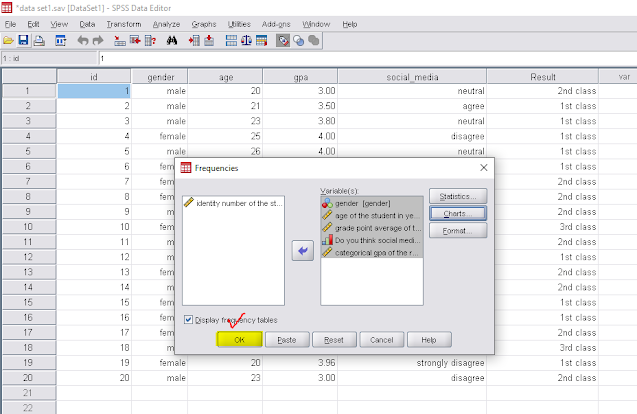Open the Select Cases toolbar icon
The height and width of the screenshot is (414, 637).
(x=262, y=41)
